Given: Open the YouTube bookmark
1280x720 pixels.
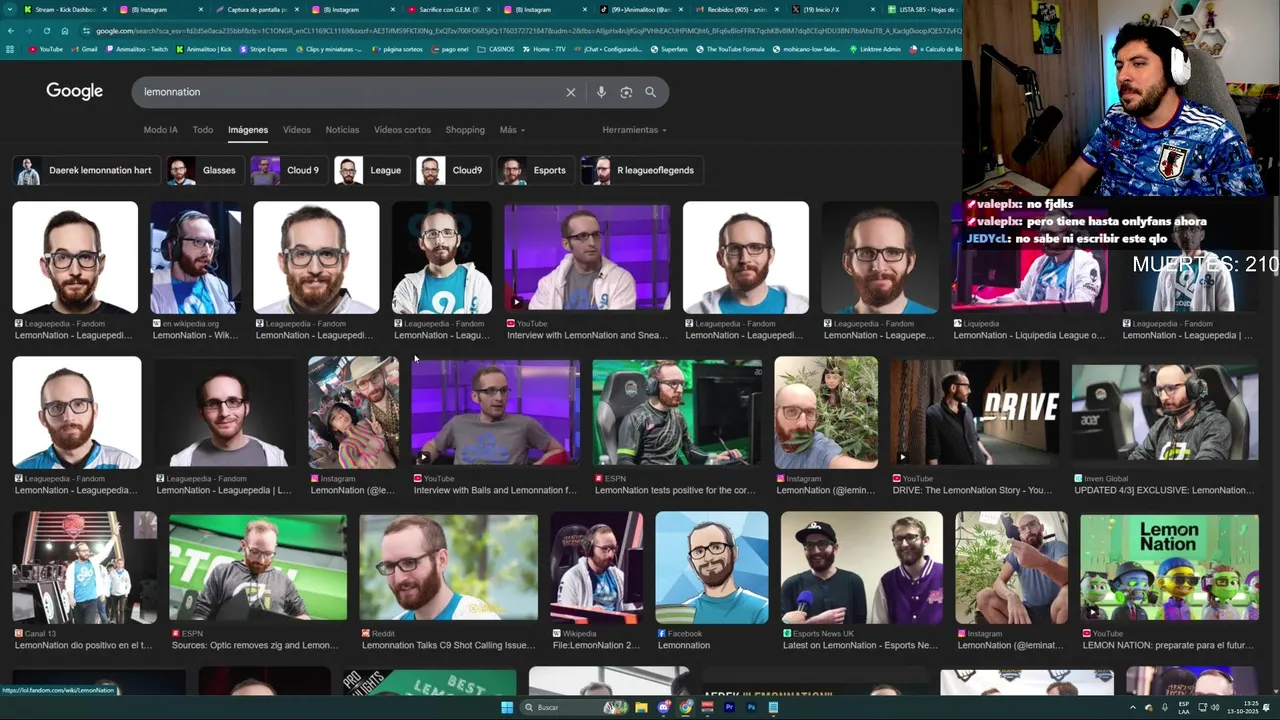Looking at the screenshot, I should click(x=46, y=49).
